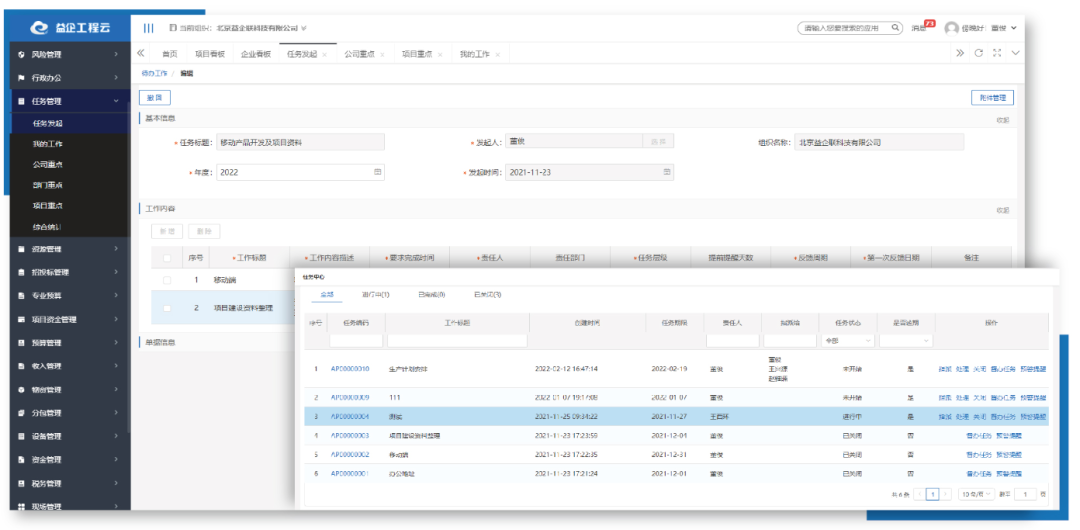This screenshot has height=530, width=1080.
Task: Click page number 1 in the pagination
Action: pos(932,494)
